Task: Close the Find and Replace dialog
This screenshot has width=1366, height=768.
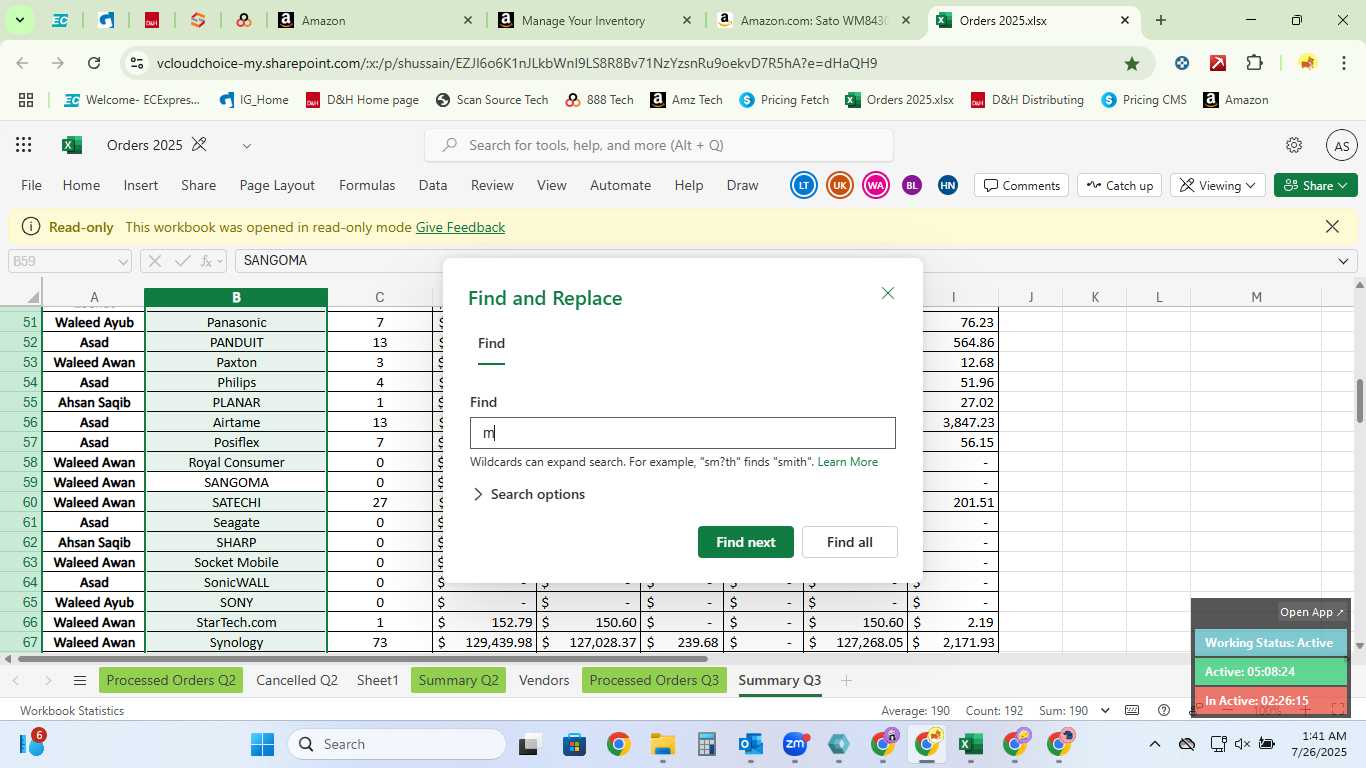Action: pos(887,293)
